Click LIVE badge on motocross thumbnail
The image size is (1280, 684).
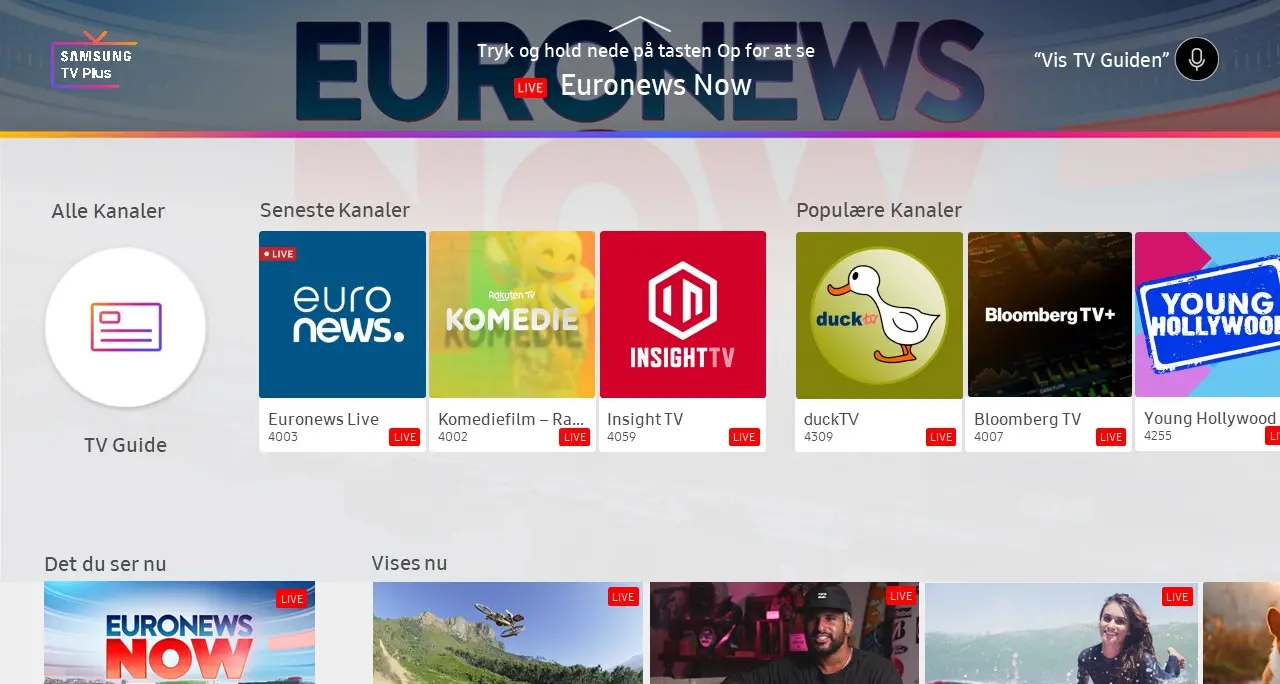click(623, 597)
